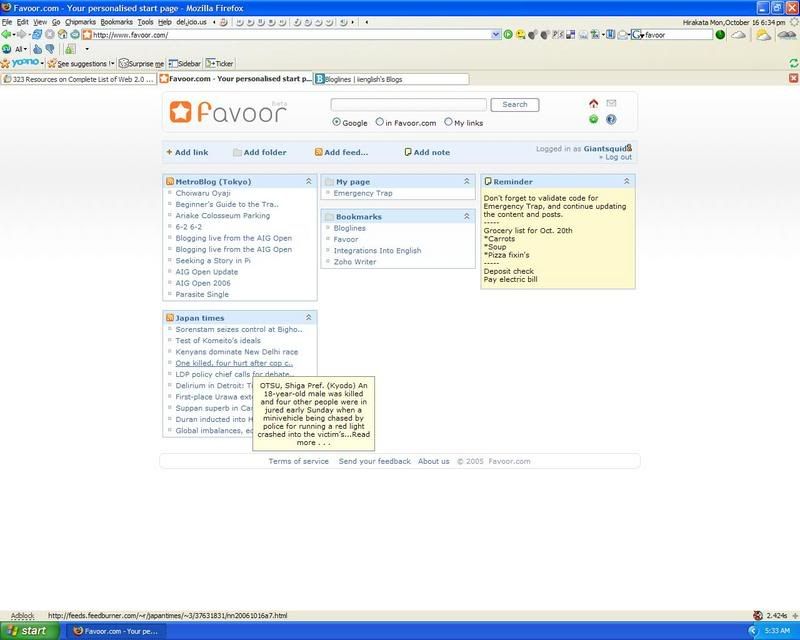Image resolution: width=800 pixels, height=640 pixels.
Task: Click StumbleUpon thumbs up icon
Action: [38, 49]
